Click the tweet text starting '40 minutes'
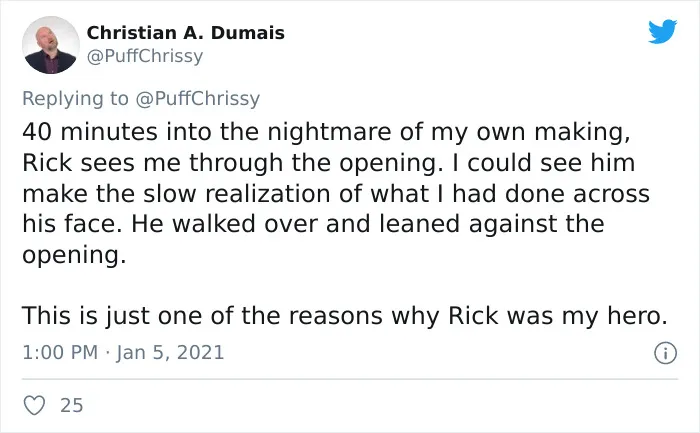The image size is (700, 433). [335, 193]
